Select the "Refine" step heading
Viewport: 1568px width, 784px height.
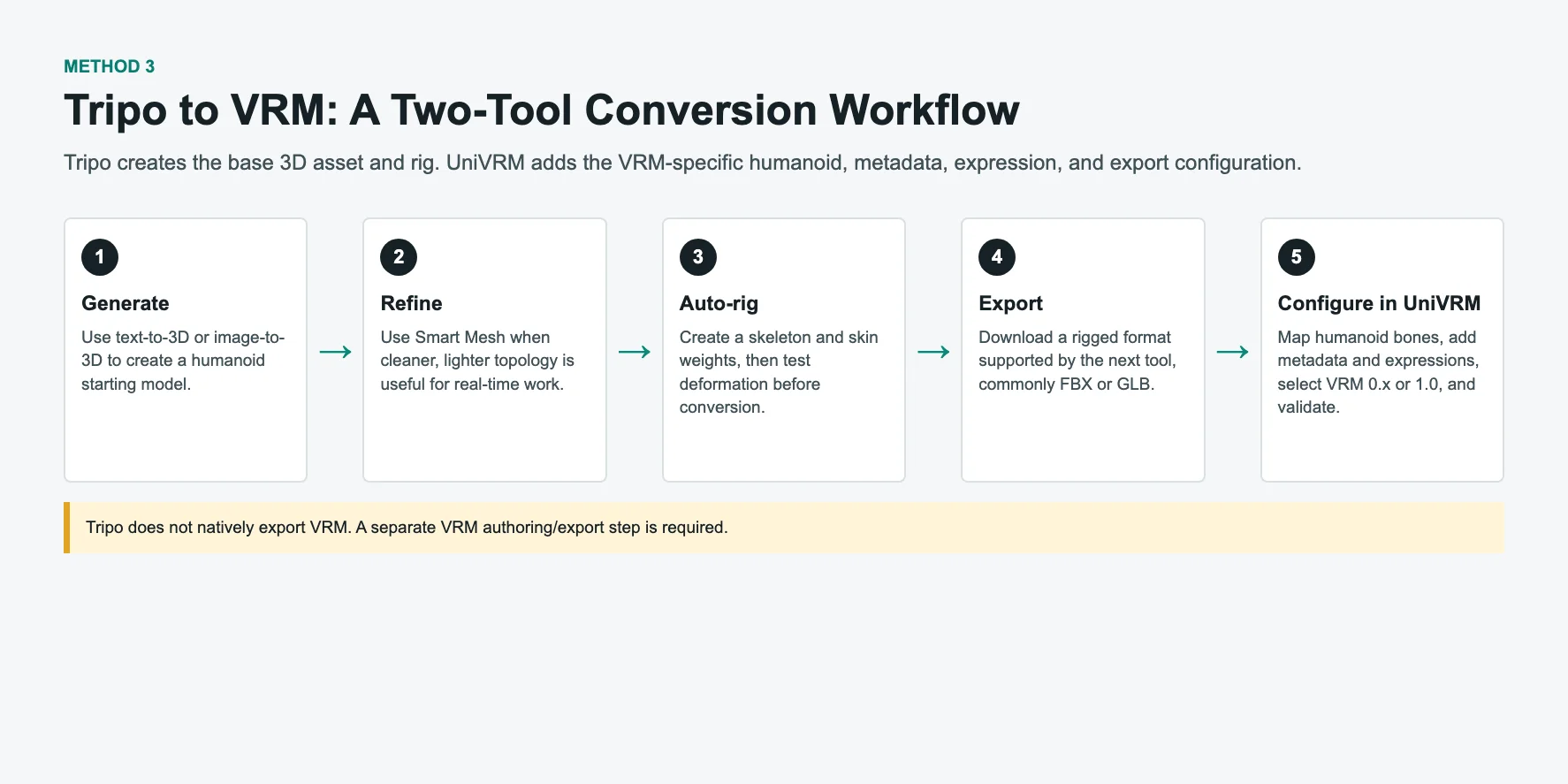pyautogui.click(x=411, y=303)
